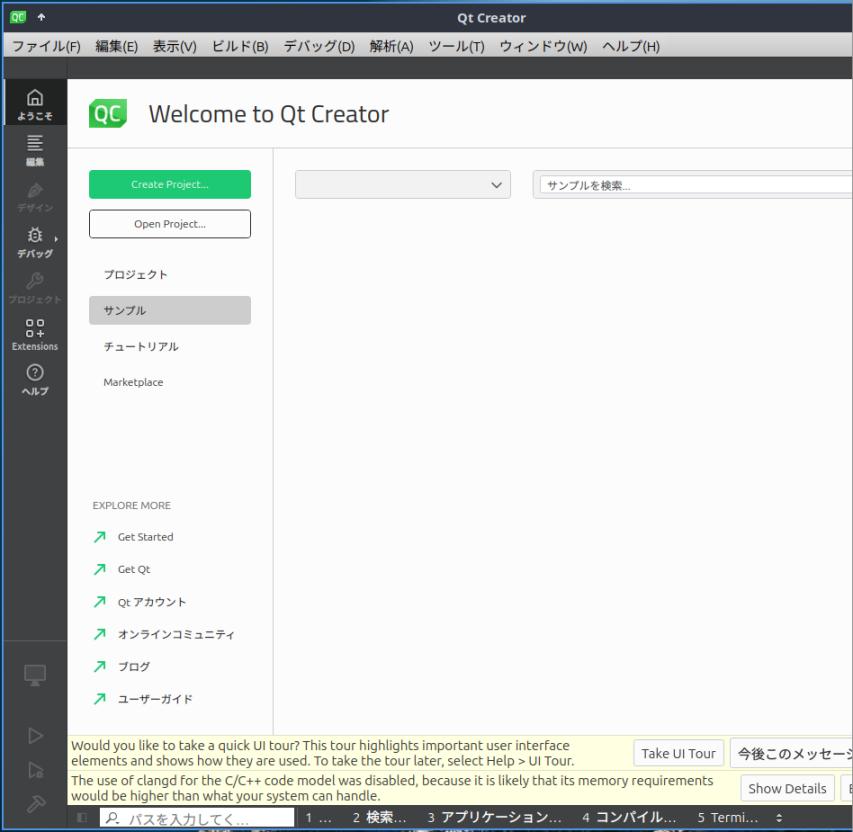The width and height of the screenshot is (853, 832).
Task: Select the Marketplace tab
Action: click(170, 382)
